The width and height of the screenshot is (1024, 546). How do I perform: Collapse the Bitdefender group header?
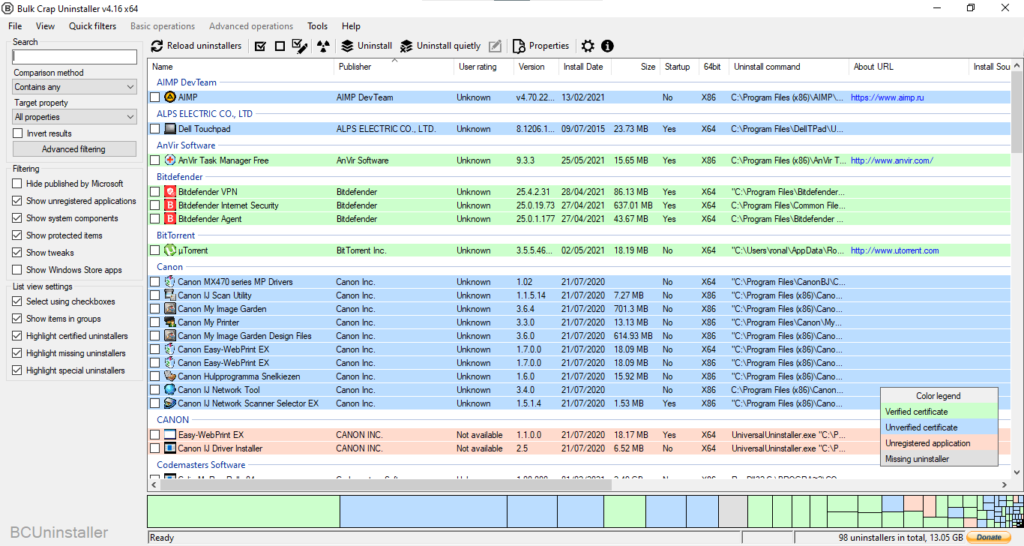tap(180, 176)
